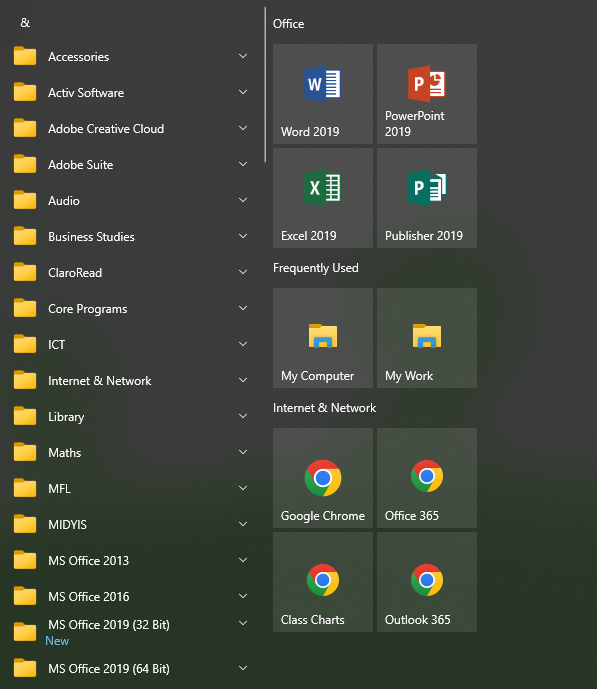
Task: Expand the MS Office 2019 (64 Bit) chevron
Action: coord(243,669)
